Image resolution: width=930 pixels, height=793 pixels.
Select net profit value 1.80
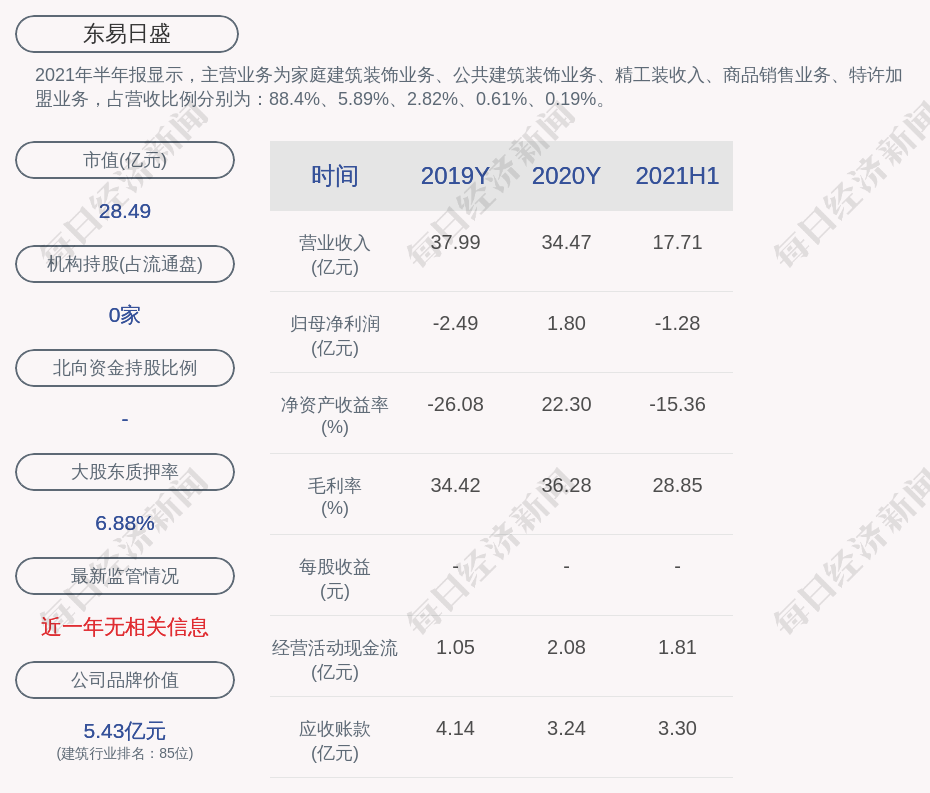566,323
